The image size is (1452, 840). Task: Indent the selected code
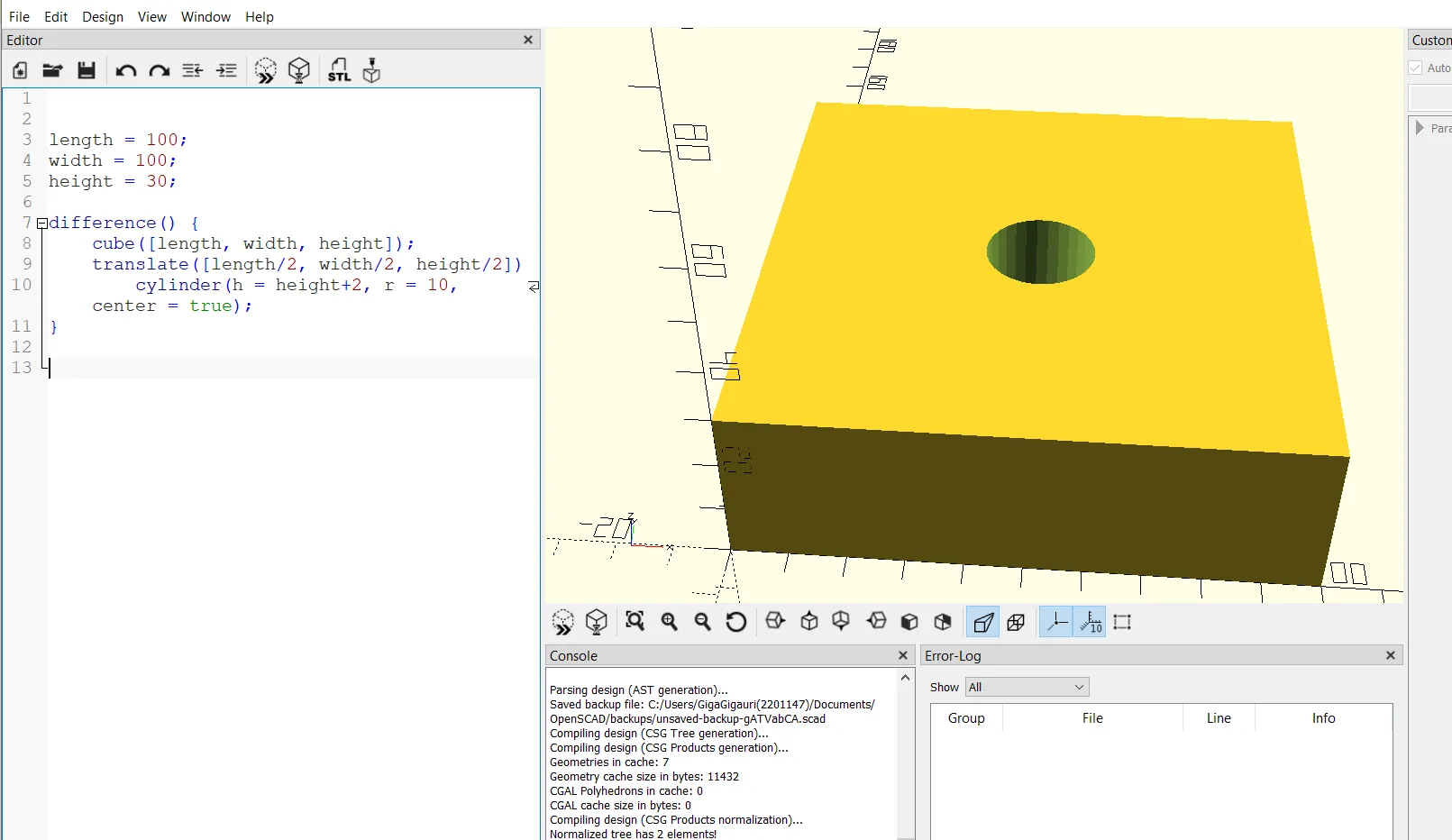click(x=227, y=70)
